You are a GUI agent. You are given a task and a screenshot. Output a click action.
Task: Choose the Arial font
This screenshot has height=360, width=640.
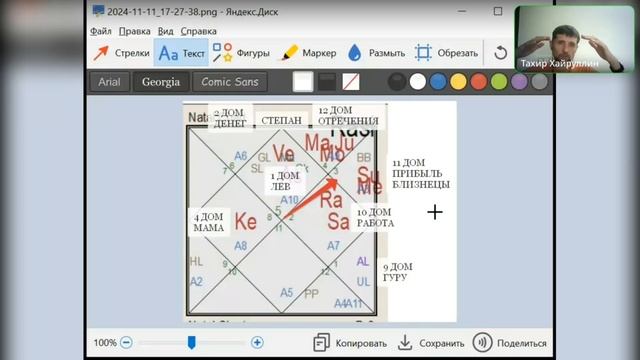109,82
